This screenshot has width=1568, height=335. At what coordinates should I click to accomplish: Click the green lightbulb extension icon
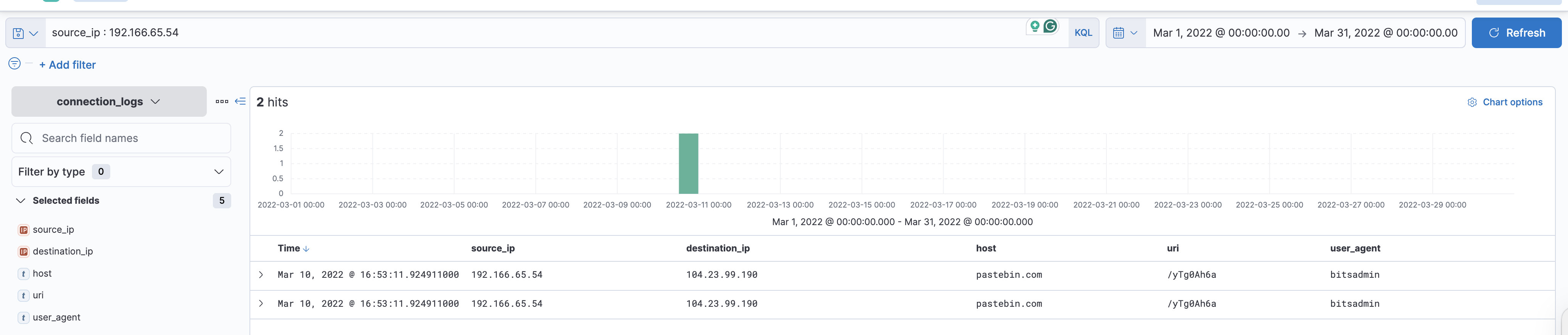coord(1035,26)
